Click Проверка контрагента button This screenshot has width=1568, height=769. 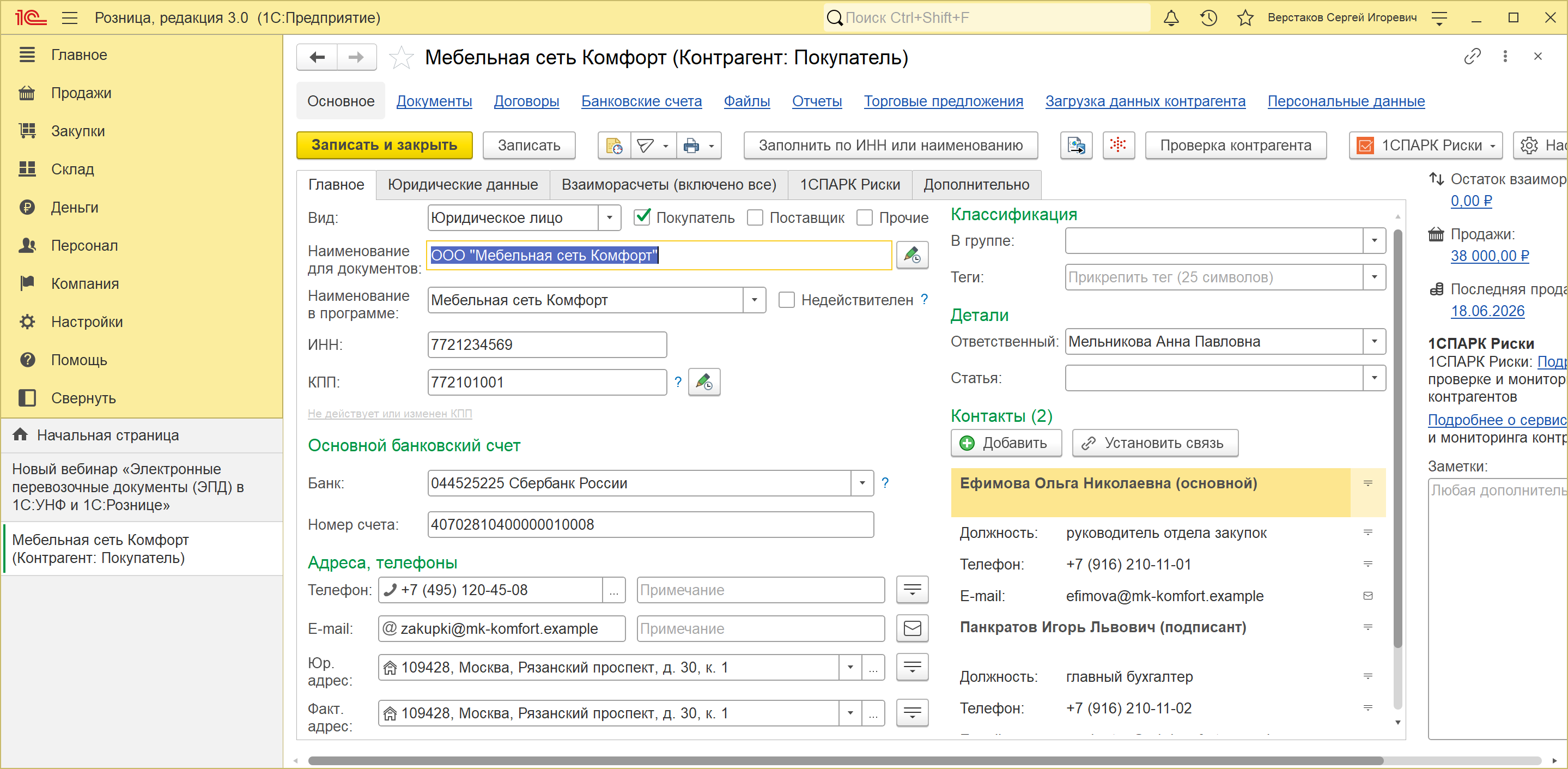(1236, 146)
